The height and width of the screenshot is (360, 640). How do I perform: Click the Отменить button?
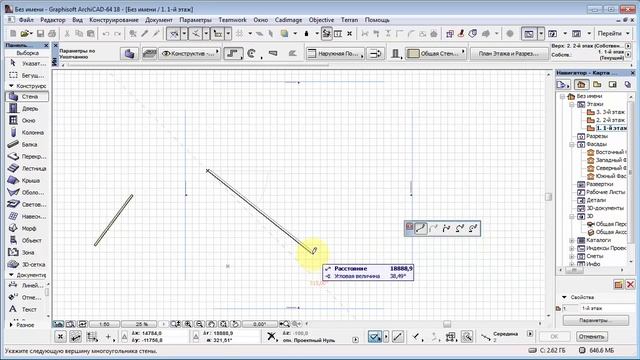coord(591,337)
